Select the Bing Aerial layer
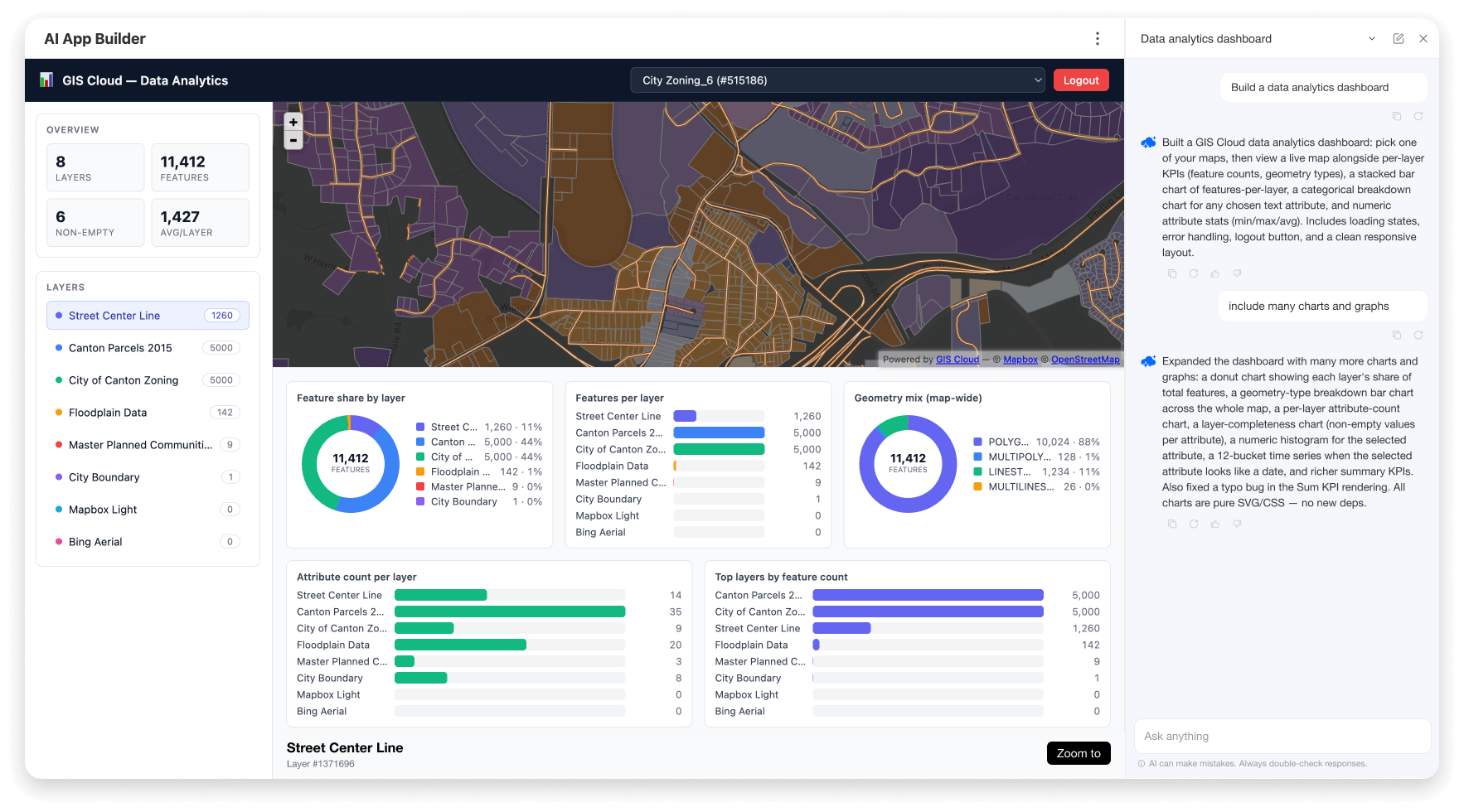1464x812 pixels. (148, 542)
